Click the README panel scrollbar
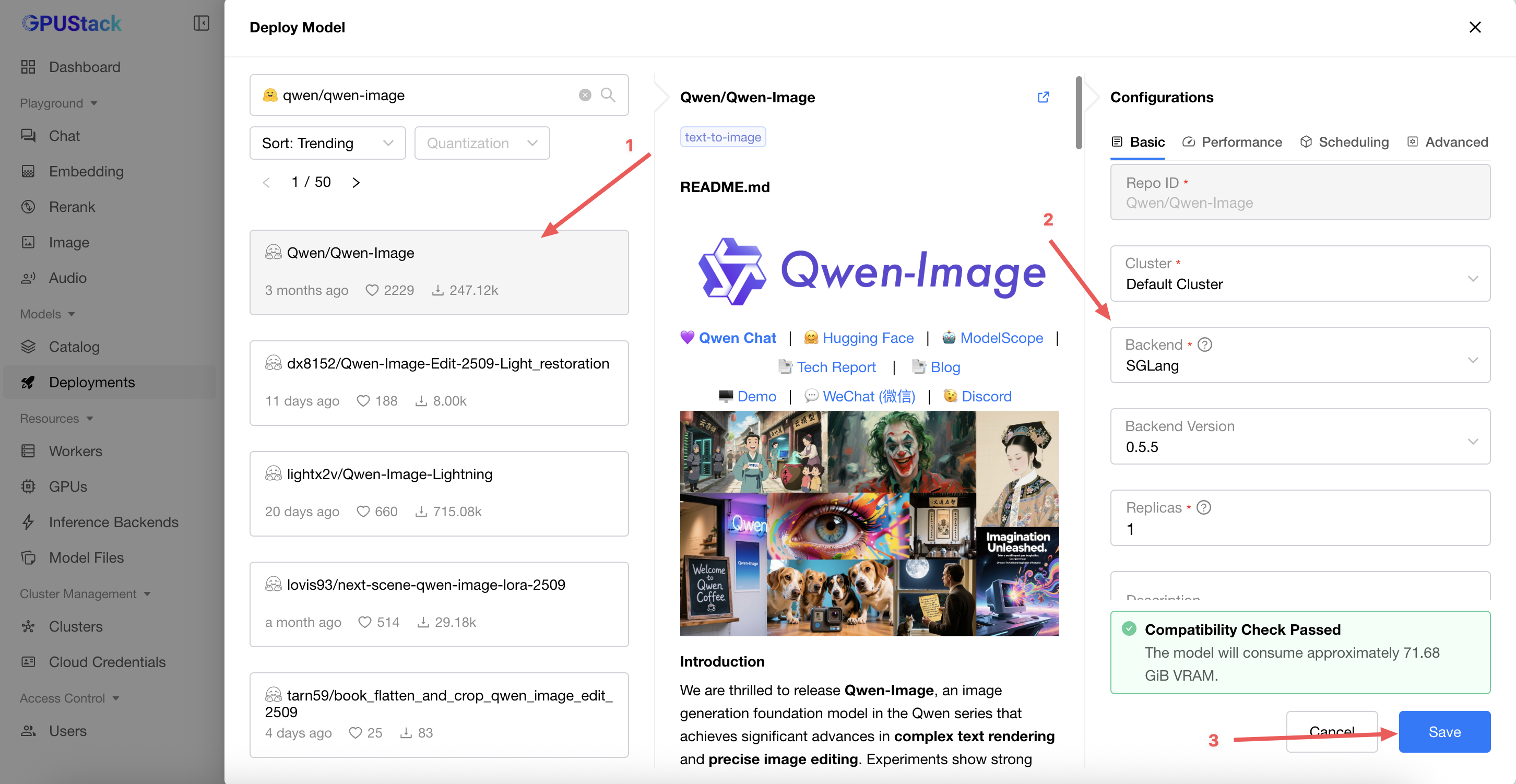This screenshot has height=784, width=1516. point(1078,112)
